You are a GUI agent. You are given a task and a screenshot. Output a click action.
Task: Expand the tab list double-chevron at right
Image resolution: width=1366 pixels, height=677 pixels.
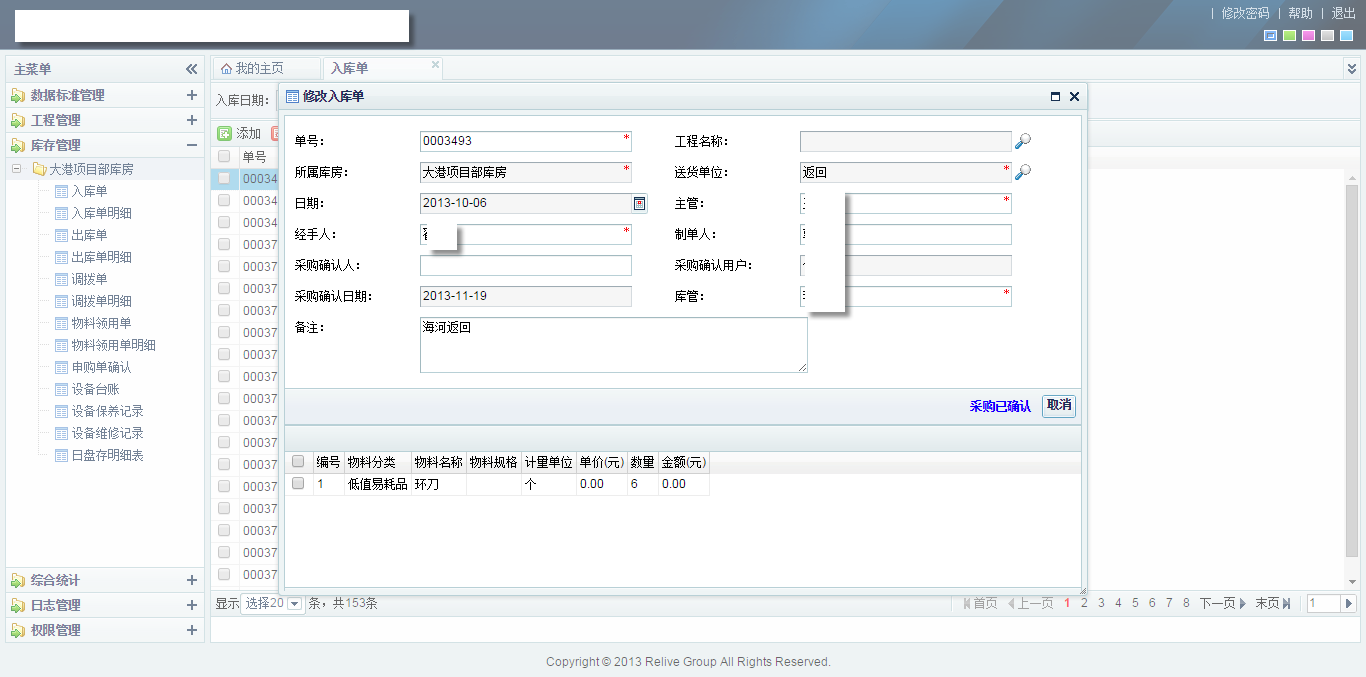pos(1351,68)
